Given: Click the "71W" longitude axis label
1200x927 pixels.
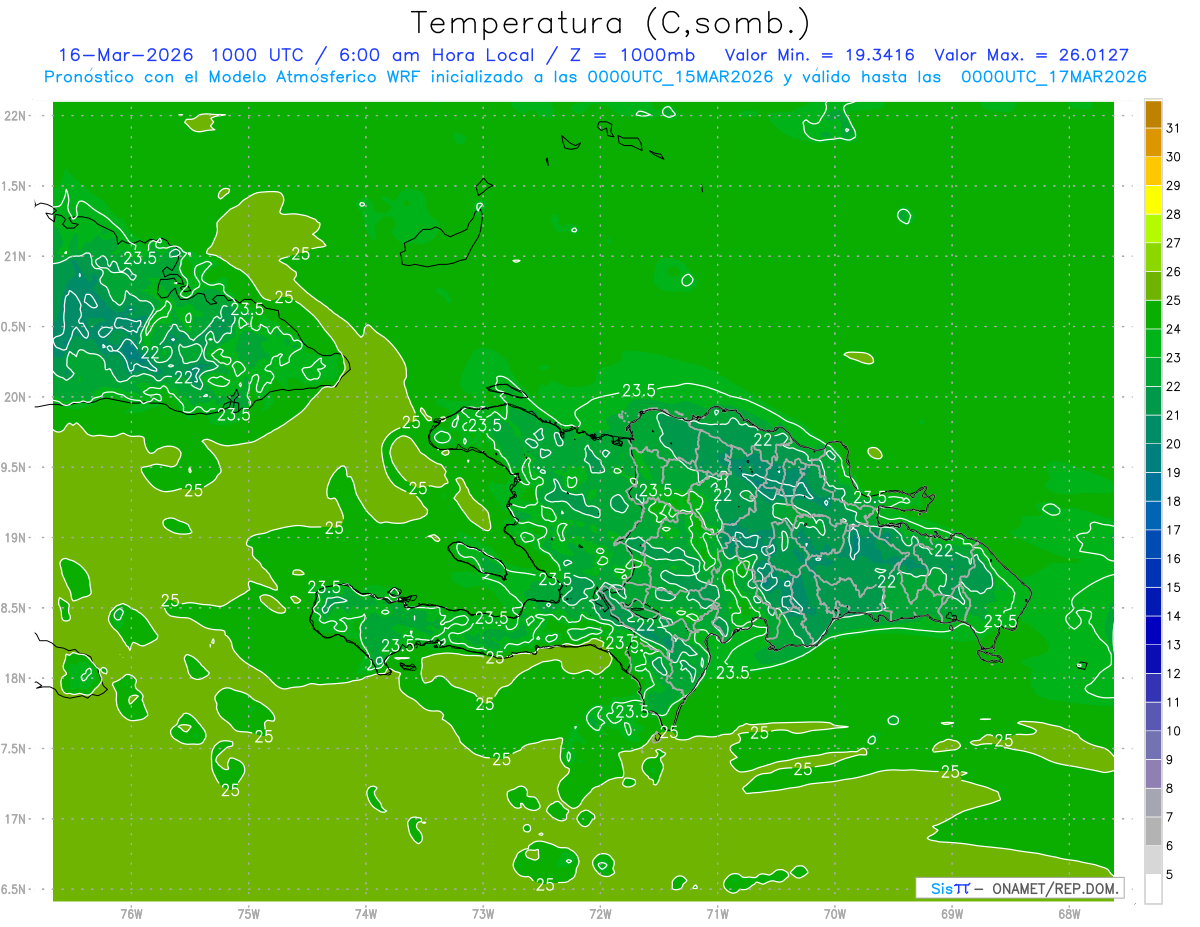Looking at the screenshot, I should pos(717,913).
